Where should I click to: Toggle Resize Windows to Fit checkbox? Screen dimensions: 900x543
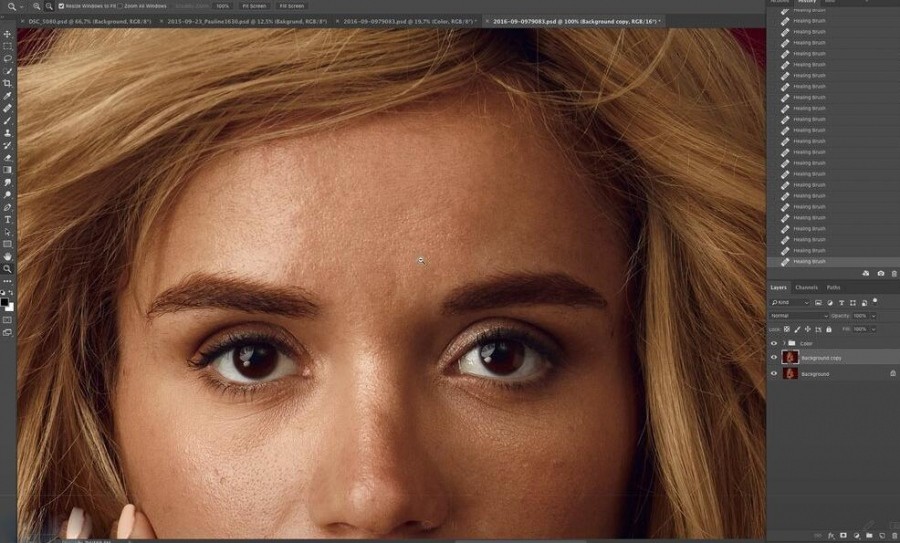click(x=61, y=6)
